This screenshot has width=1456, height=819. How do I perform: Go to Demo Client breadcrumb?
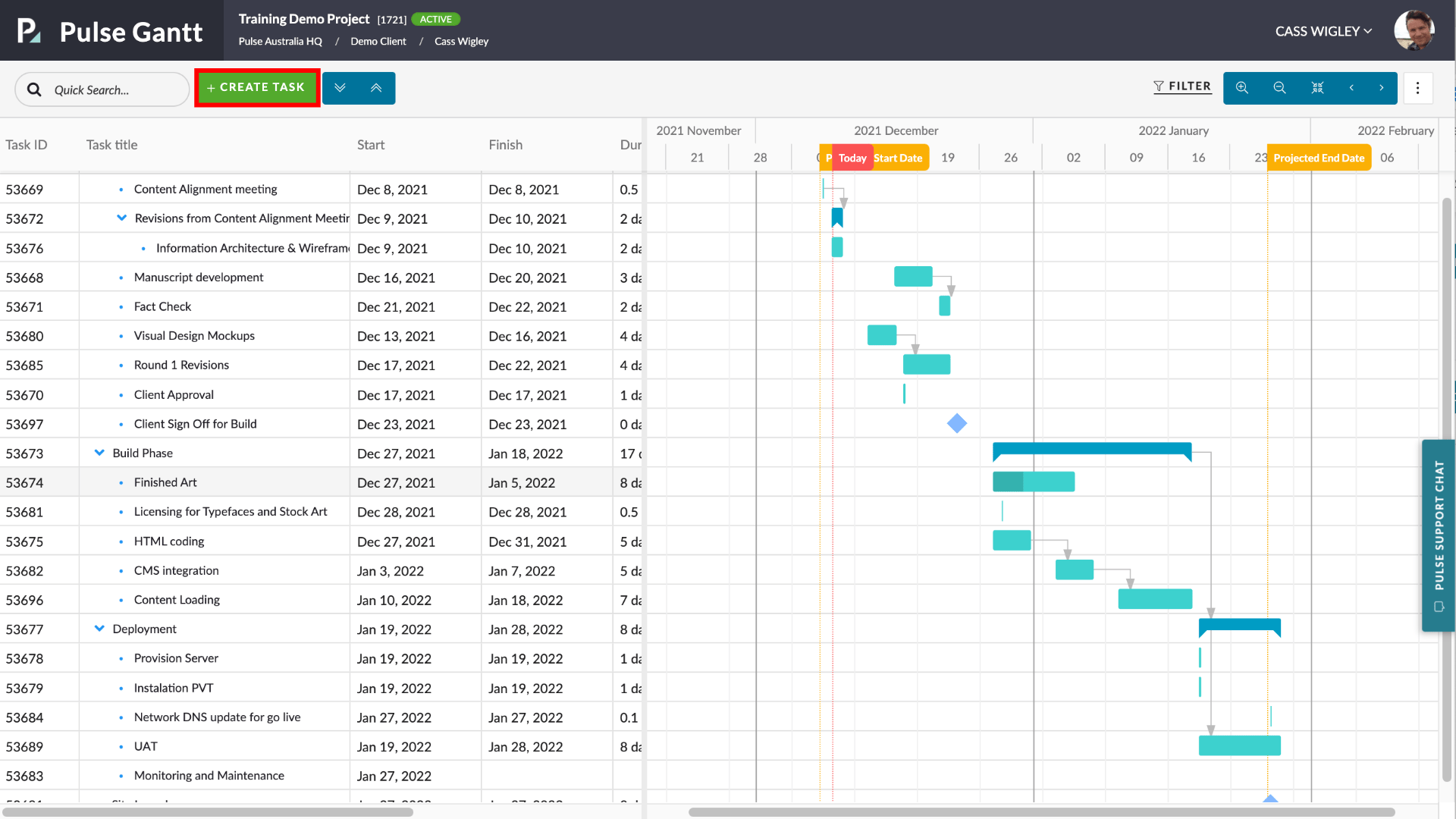point(378,42)
